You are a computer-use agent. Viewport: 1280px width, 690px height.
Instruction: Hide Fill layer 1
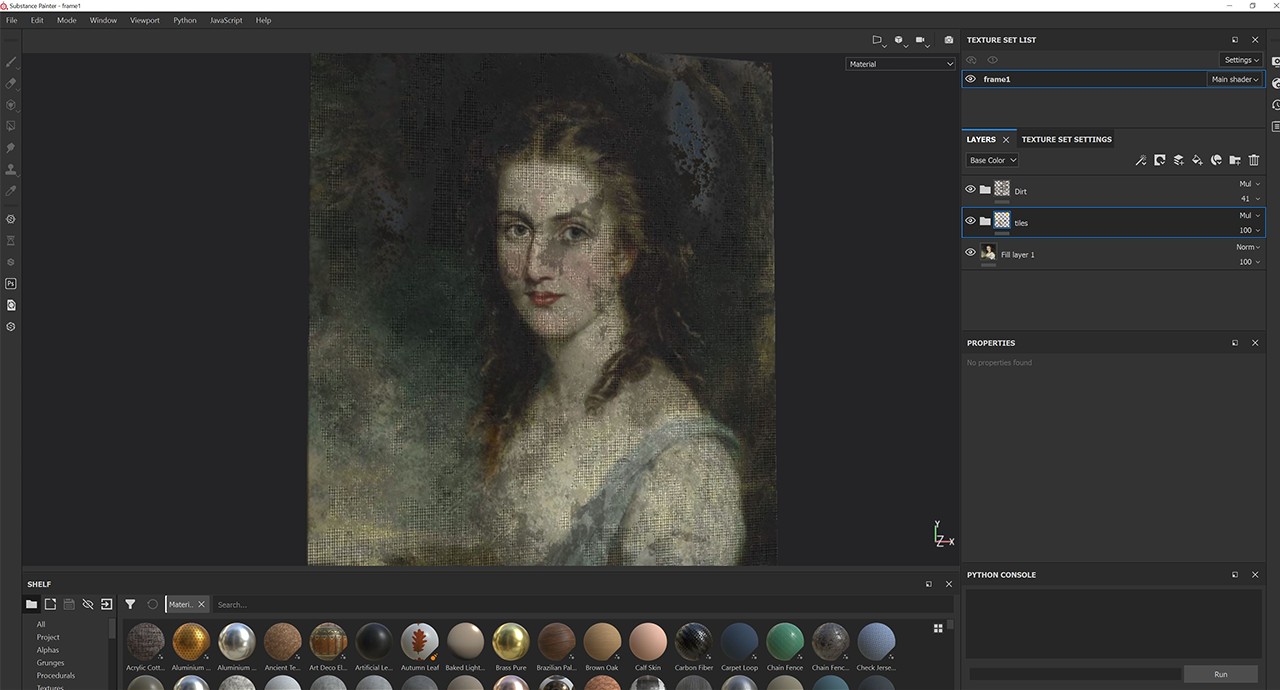point(970,252)
